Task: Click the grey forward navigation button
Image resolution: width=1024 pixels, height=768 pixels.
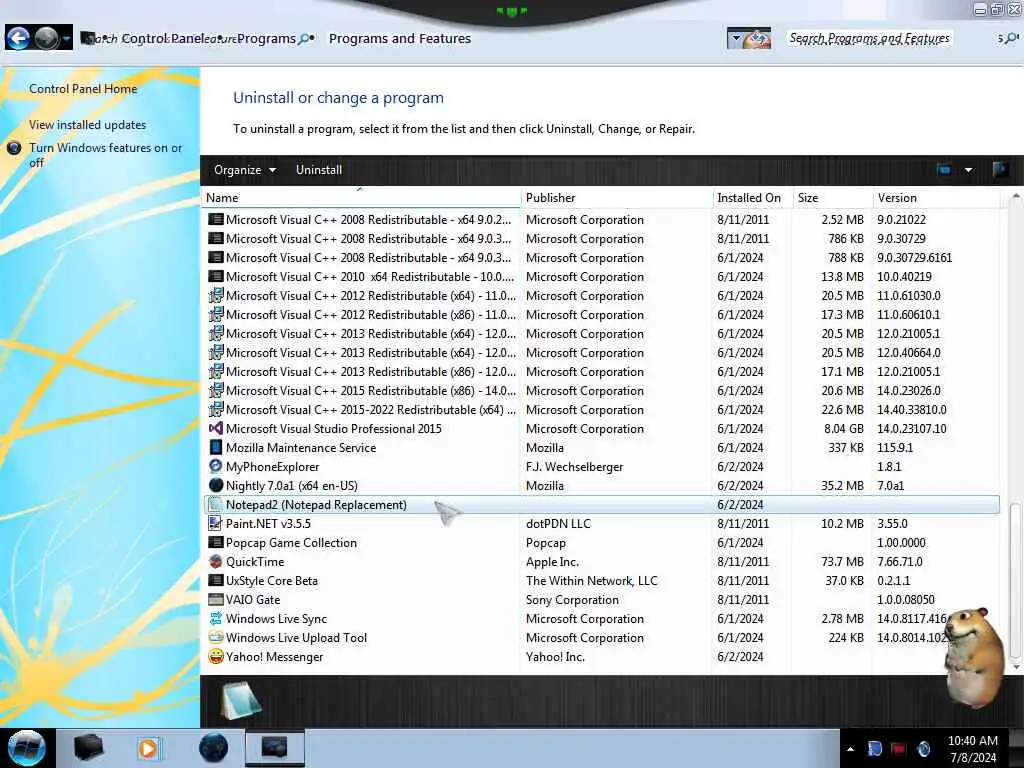Action: 47,38
